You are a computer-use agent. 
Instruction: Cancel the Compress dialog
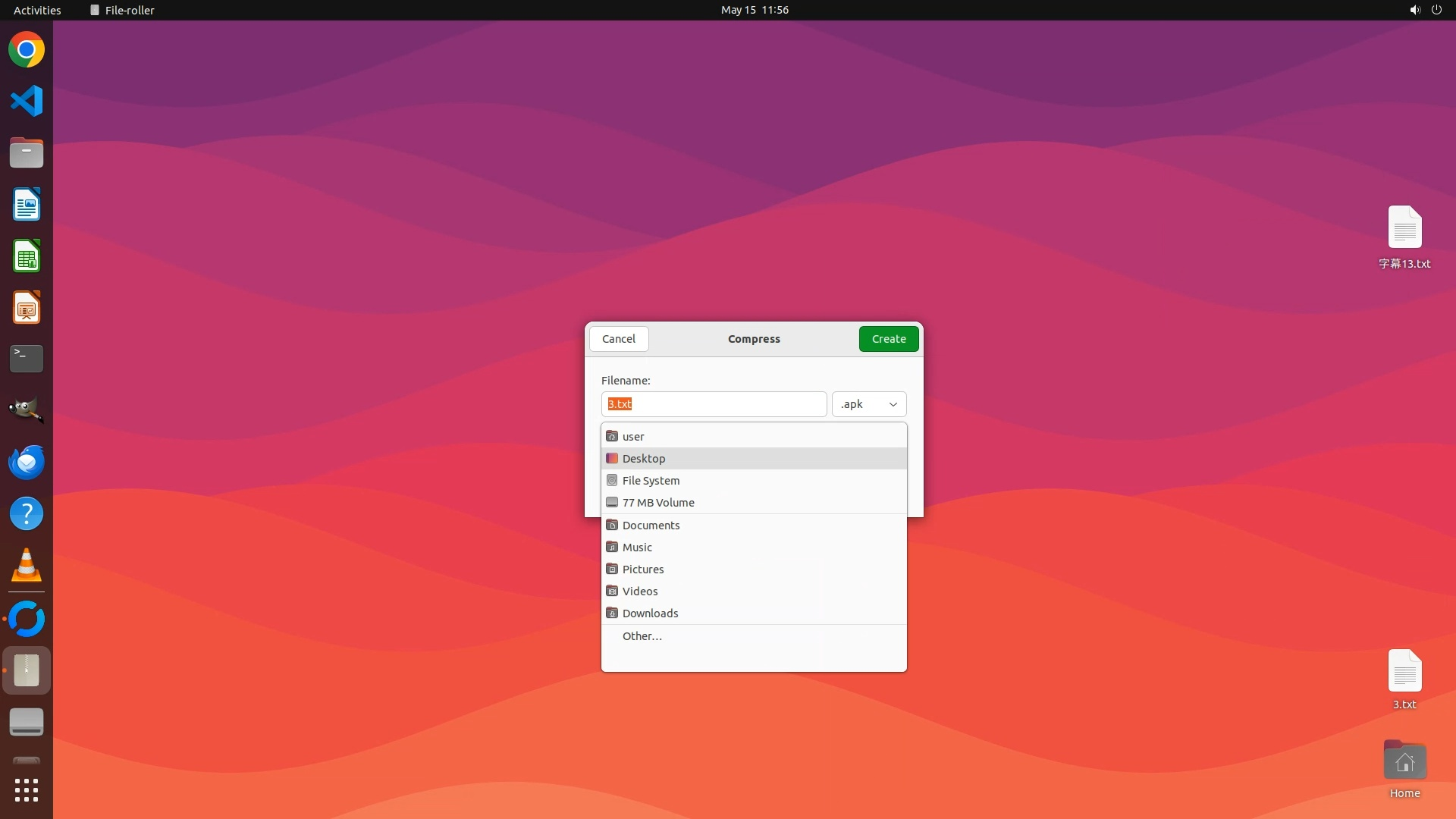point(619,339)
